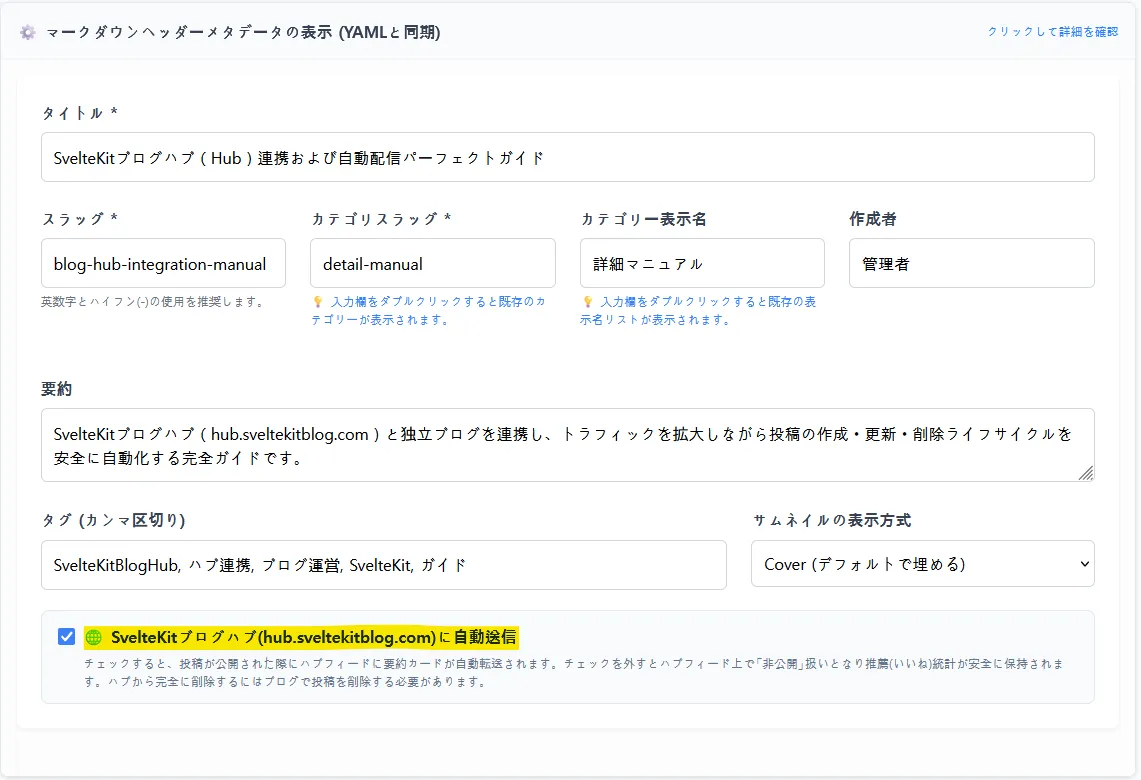The width and height of the screenshot is (1141, 780).
Task: Click the 'チェックすると、投稿が公開された際に…' description text
Action: click(573, 672)
